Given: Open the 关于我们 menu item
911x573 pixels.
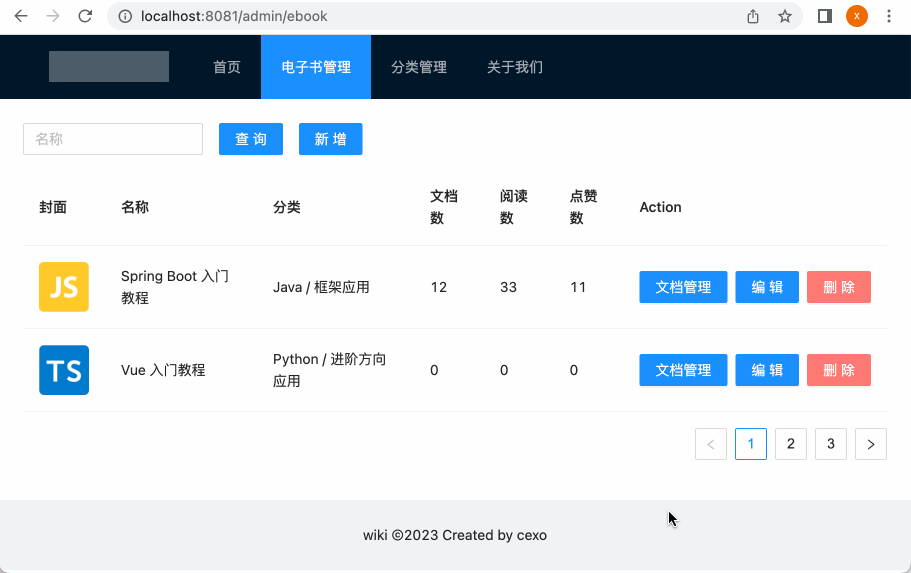Looking at the screenshot, I should [515, 67].
